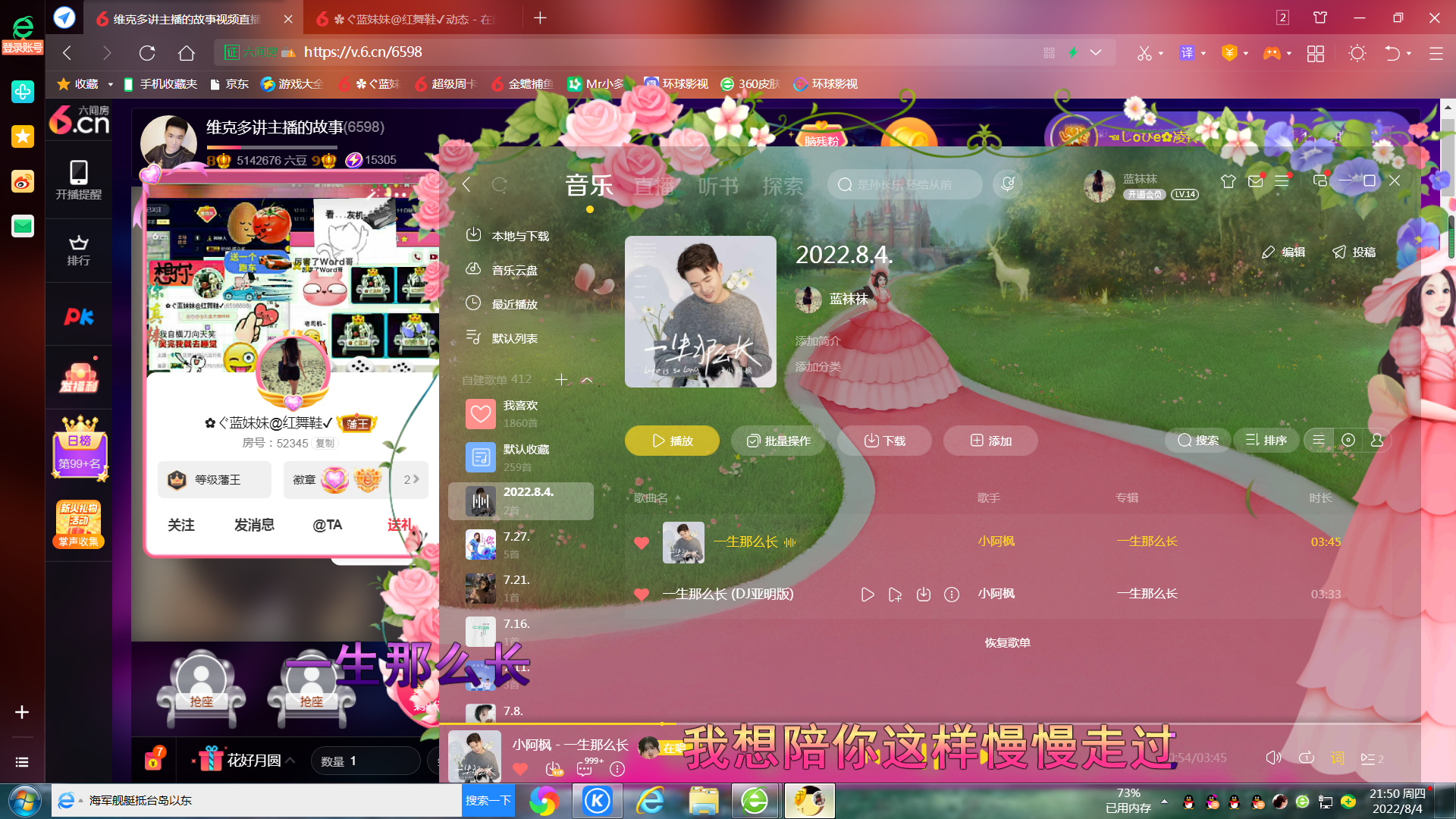Click 关注 on the streamer profile card
The width and height of the screenshot is (1456, 819).
(181, 525)
